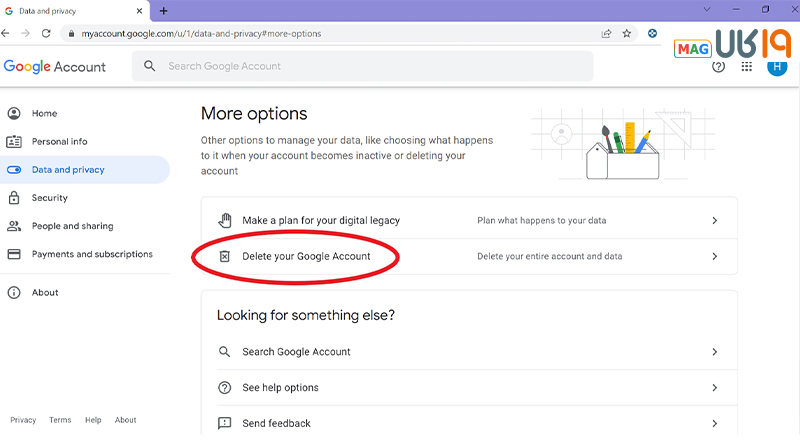This screenshot has height=444, width=800.
Task: Open the profile avatar menu
Action: click(777, 66)
